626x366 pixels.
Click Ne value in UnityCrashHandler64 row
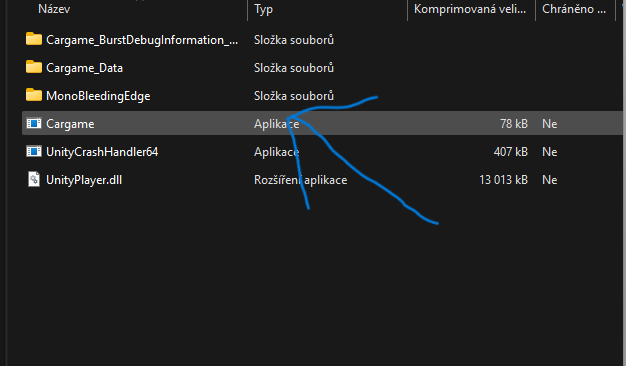click(550, 152)
